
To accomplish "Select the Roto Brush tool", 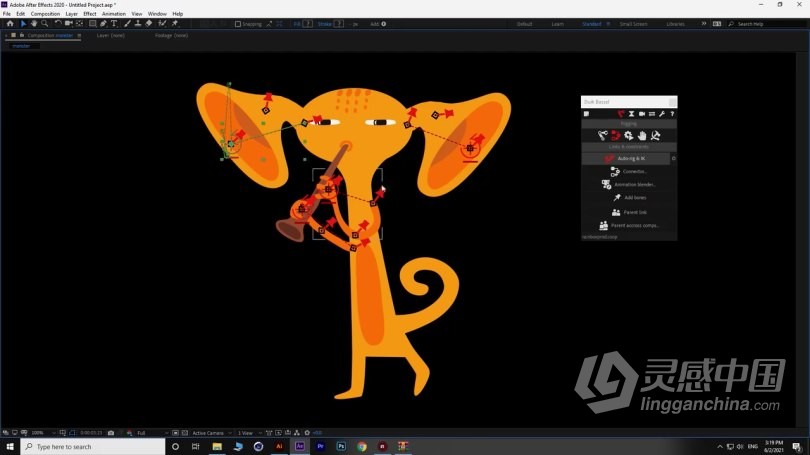I will tap(162, 24).
